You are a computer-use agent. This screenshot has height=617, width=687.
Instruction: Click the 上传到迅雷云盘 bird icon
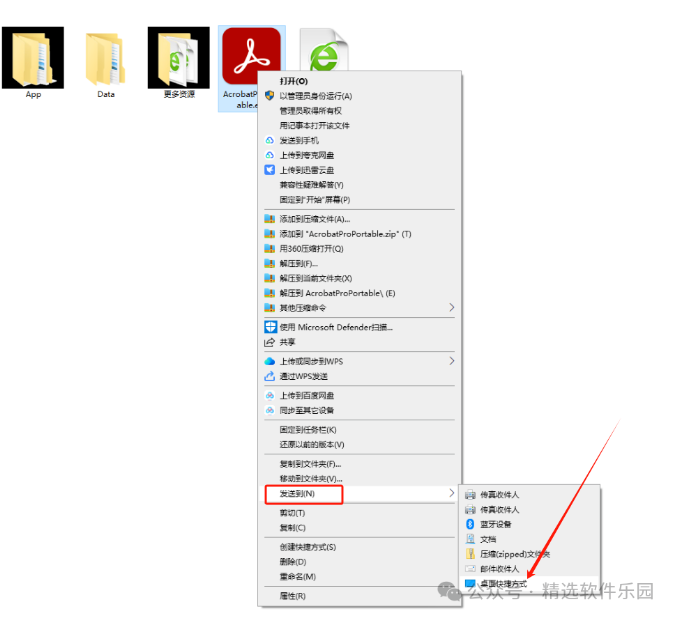[x=270, y=170]
